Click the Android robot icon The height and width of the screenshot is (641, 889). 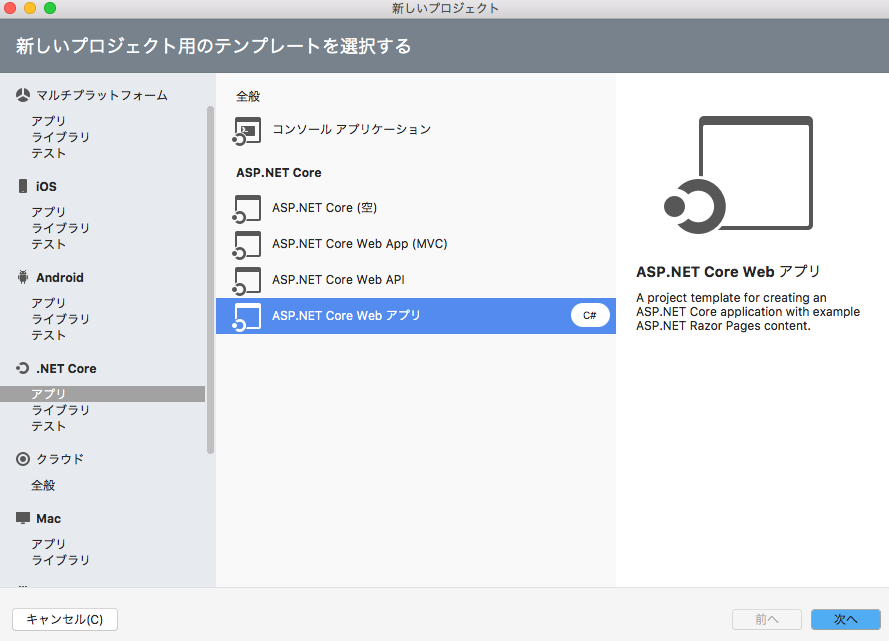[x=23, y=277]
